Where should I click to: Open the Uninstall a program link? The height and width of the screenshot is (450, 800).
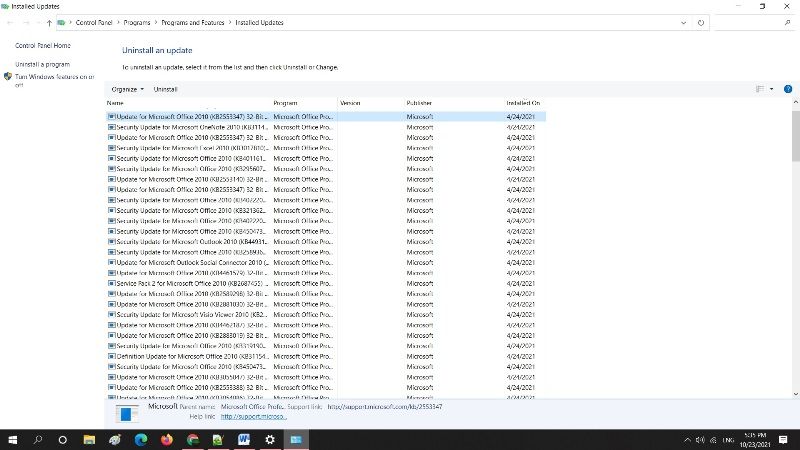[x=42, y=64]
